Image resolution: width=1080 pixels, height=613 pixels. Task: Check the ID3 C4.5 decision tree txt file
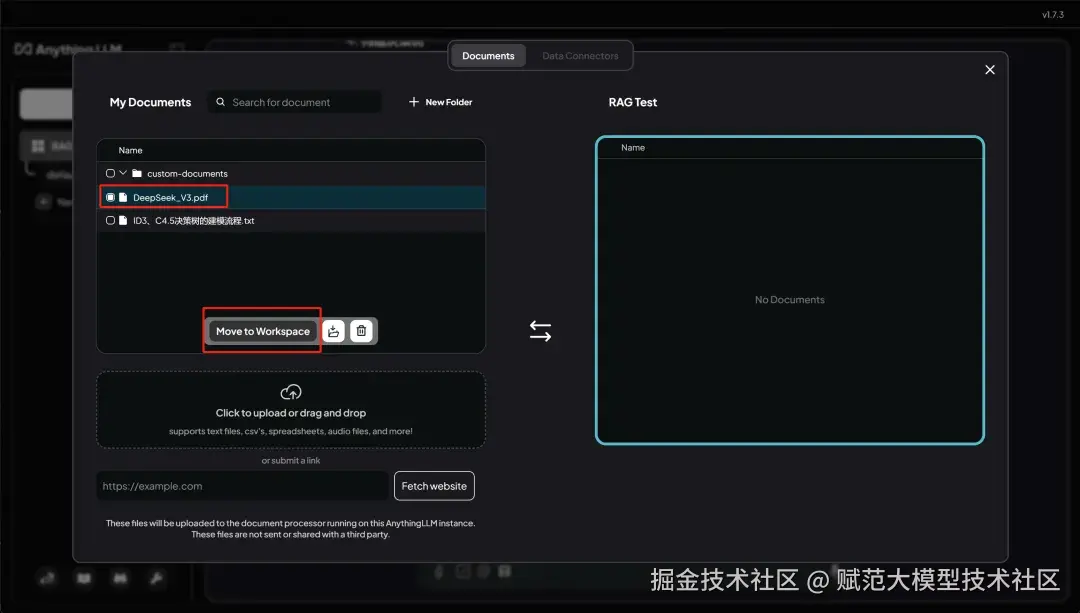pyautogui.click(x=110, y=220)
